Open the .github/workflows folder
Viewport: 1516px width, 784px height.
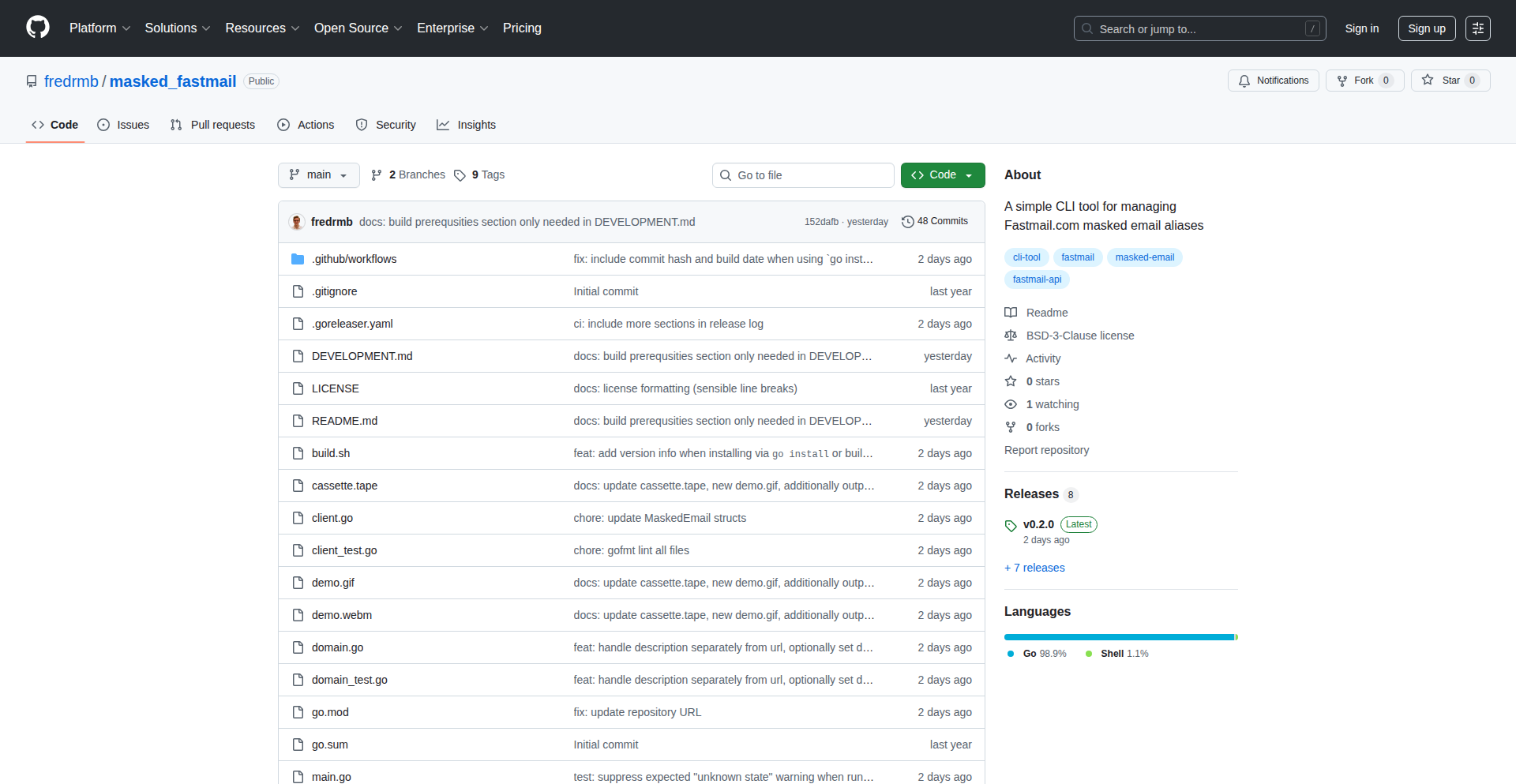tap(354, 259)
